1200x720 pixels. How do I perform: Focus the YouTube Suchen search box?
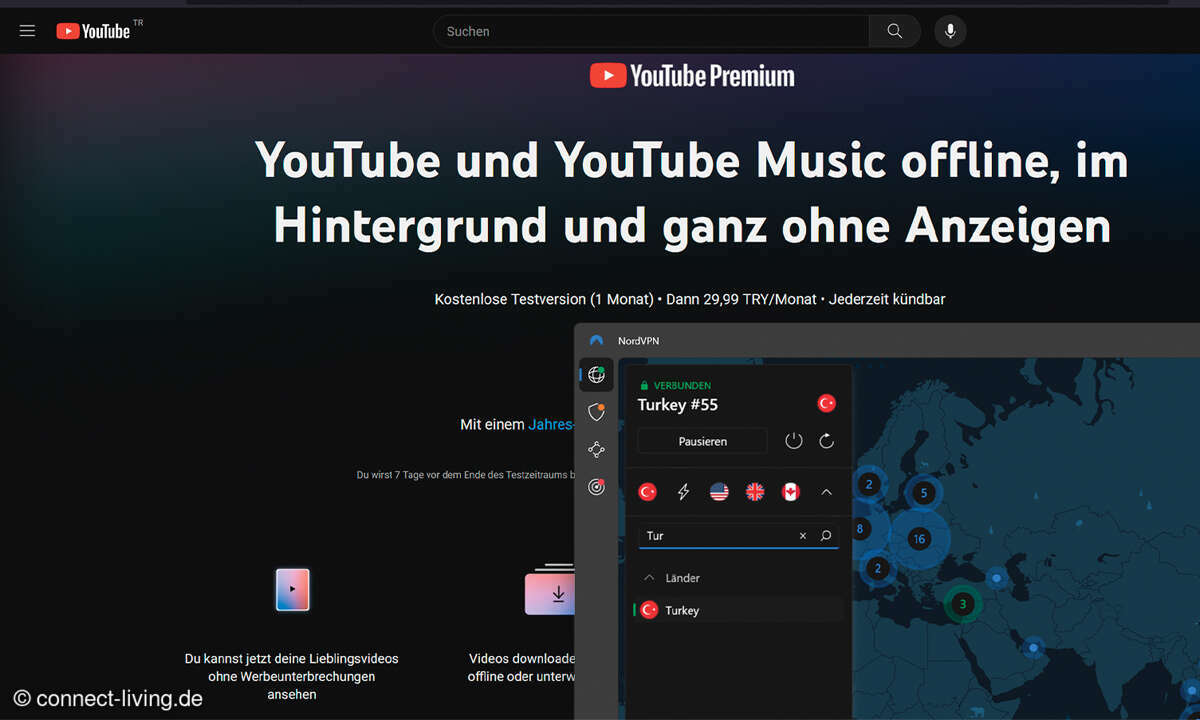[651, 31]
